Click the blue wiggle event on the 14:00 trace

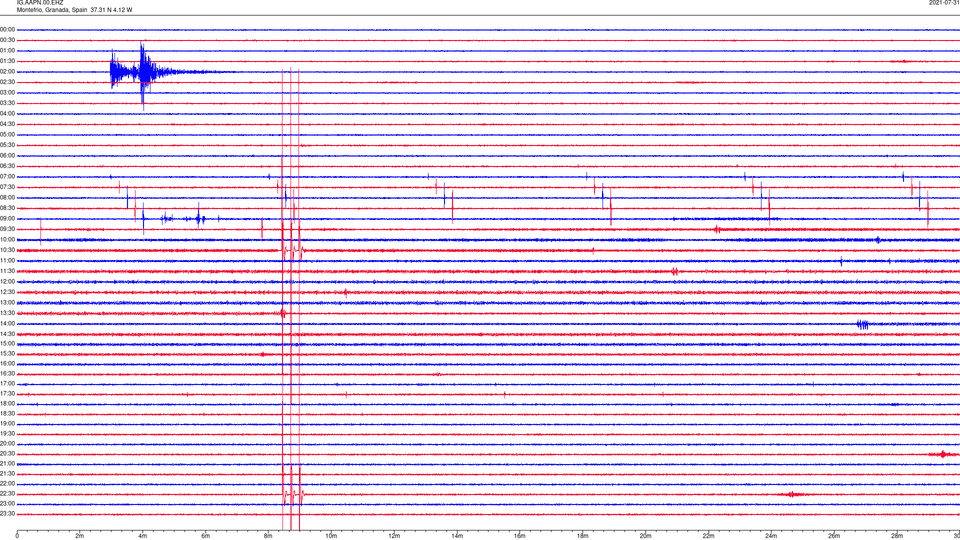tap(863, 324)
